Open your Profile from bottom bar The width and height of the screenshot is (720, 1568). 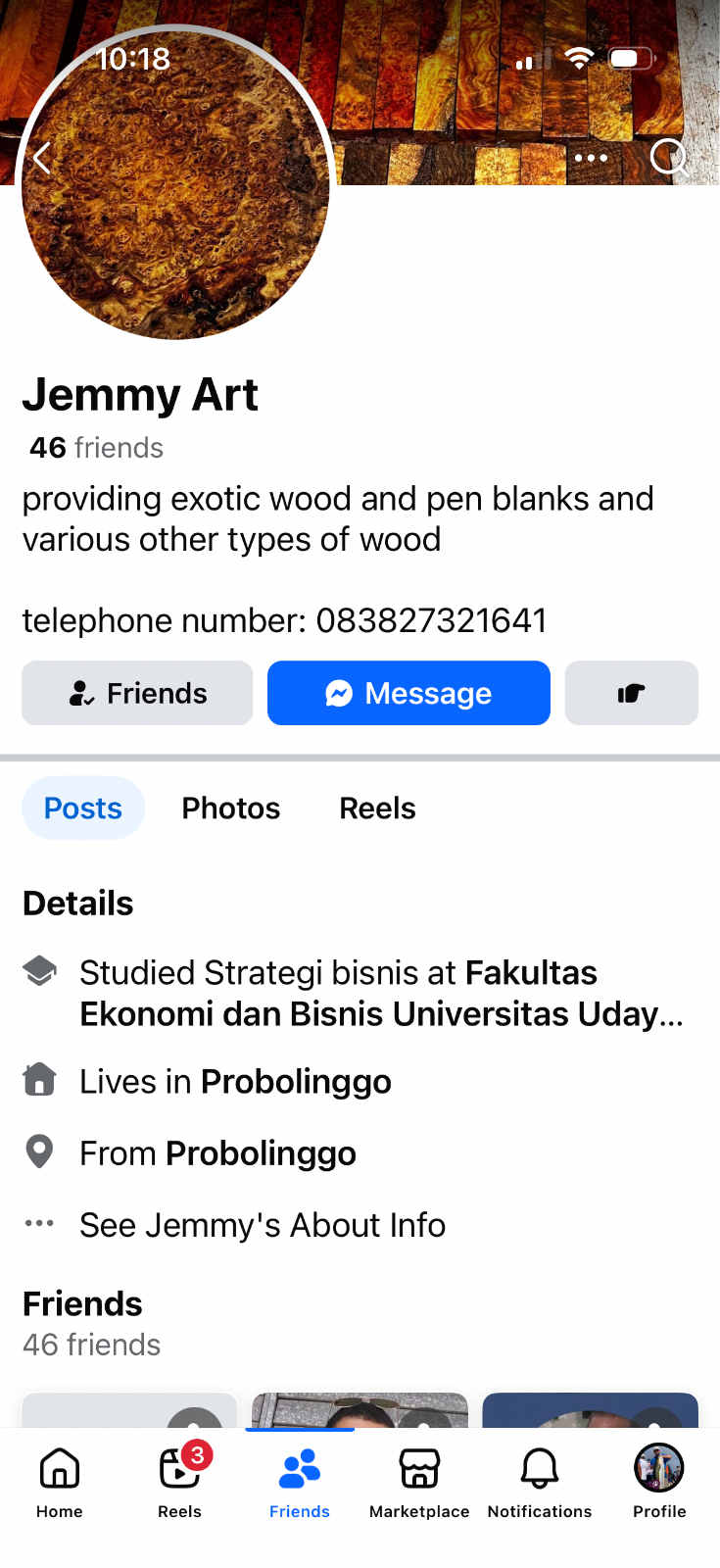click(x=659, y=1480)
